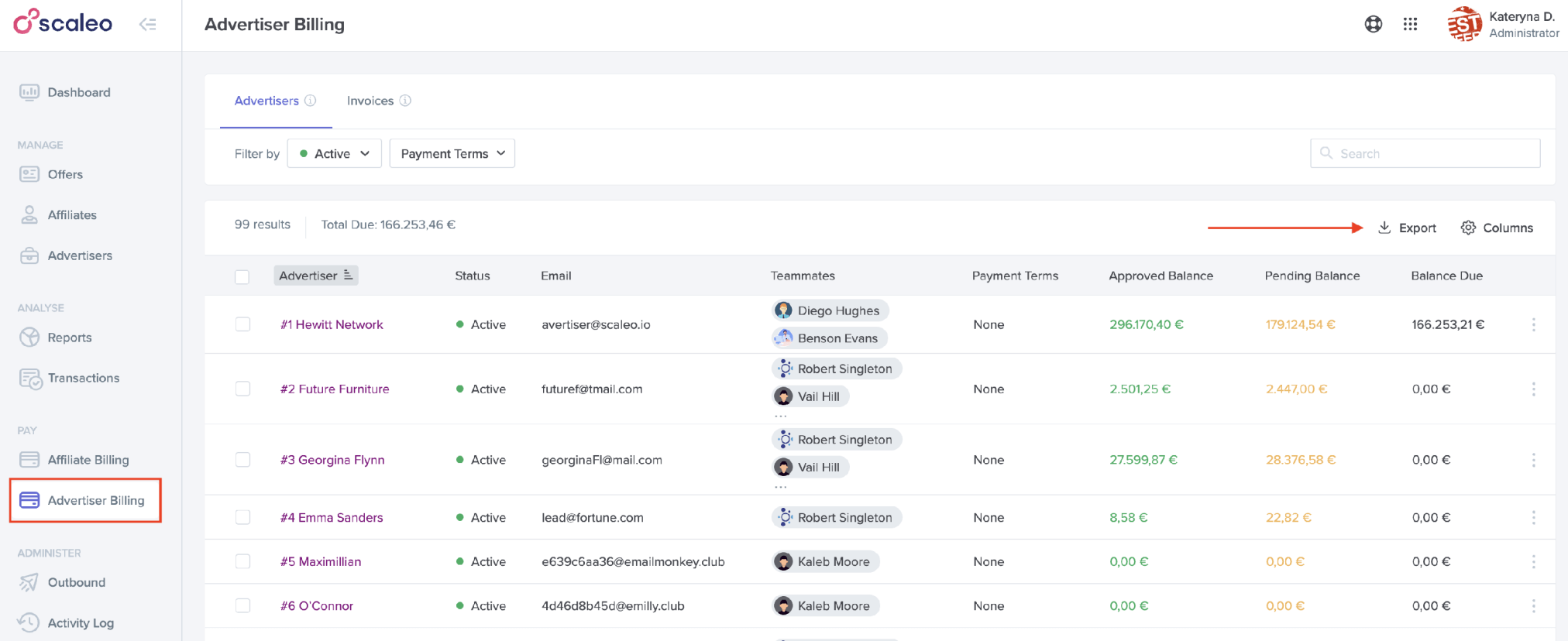Viewport: 1568px width, 641px height.
Task: Click the avertiser@scaleo.io email cell
Action: (596, 324)
